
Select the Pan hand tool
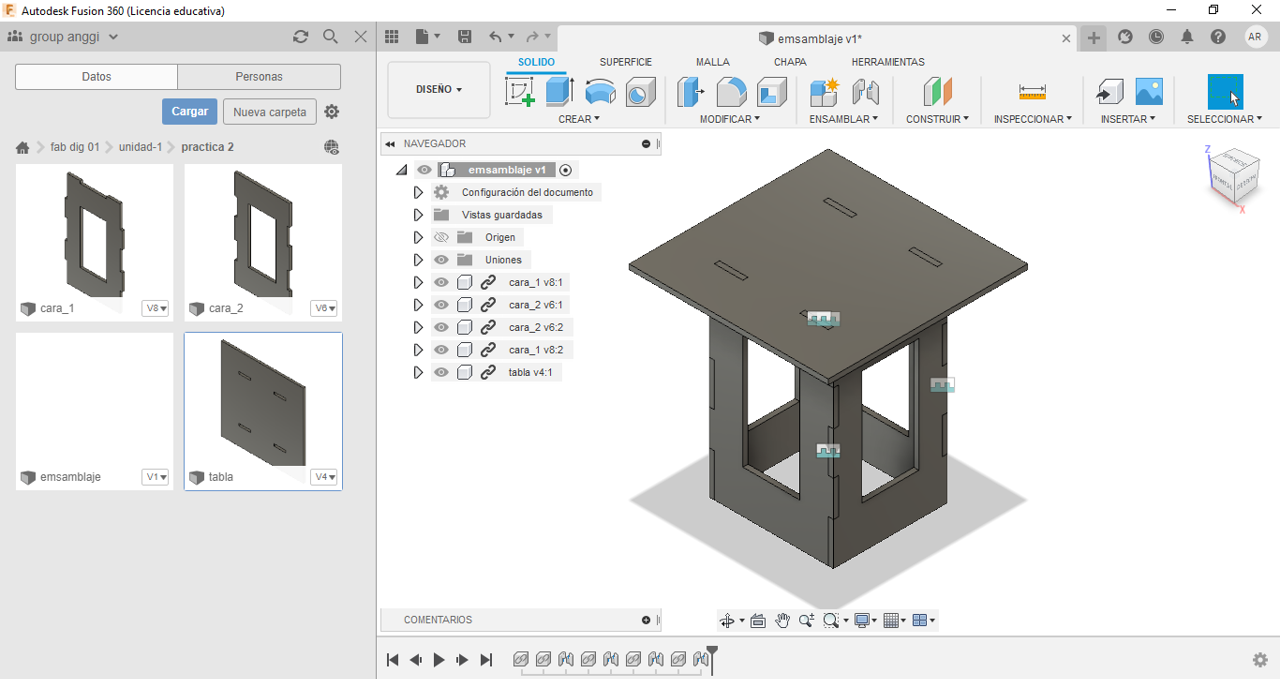pos(782,621)
